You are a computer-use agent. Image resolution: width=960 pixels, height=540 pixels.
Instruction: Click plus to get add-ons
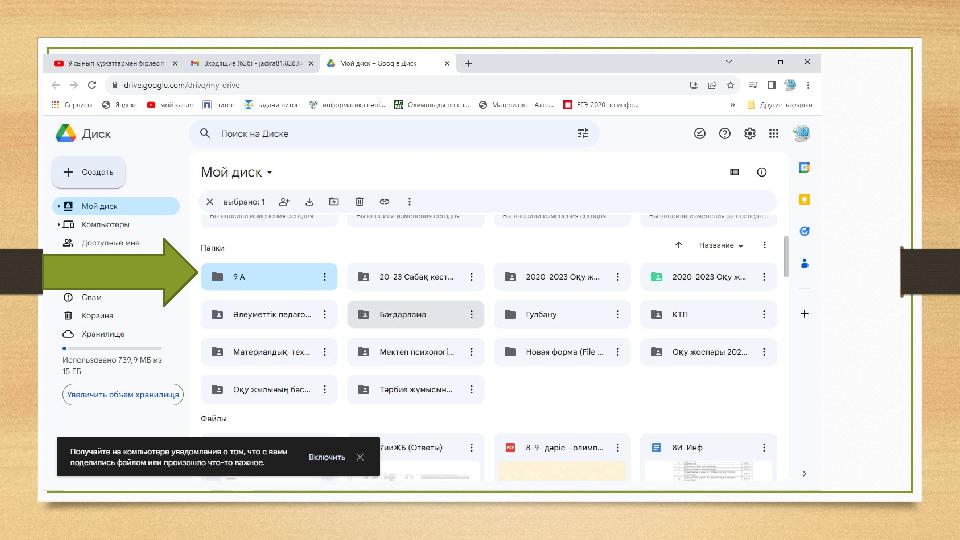804,313
